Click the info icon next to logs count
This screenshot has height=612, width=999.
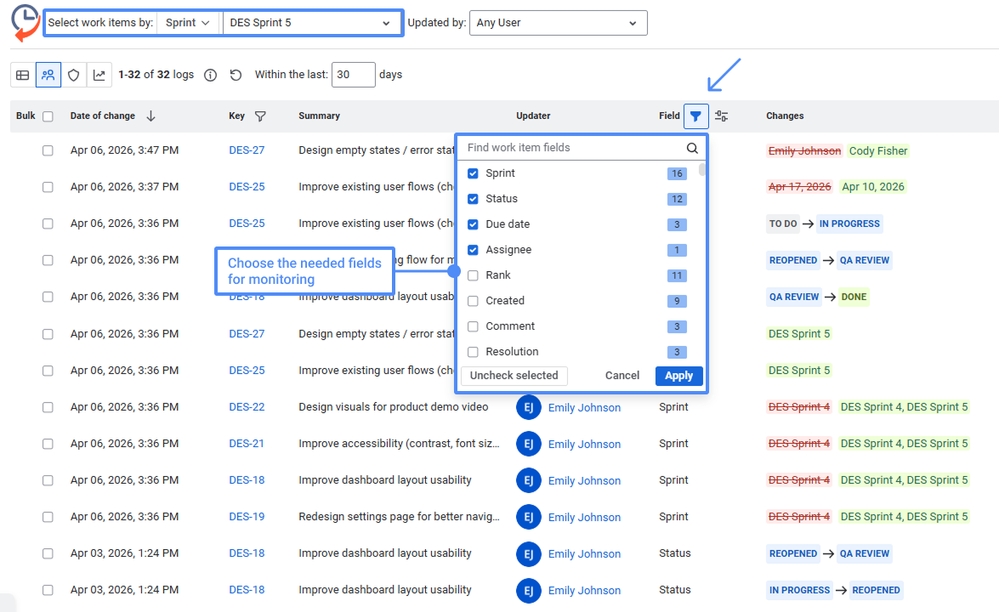[210, 74]
